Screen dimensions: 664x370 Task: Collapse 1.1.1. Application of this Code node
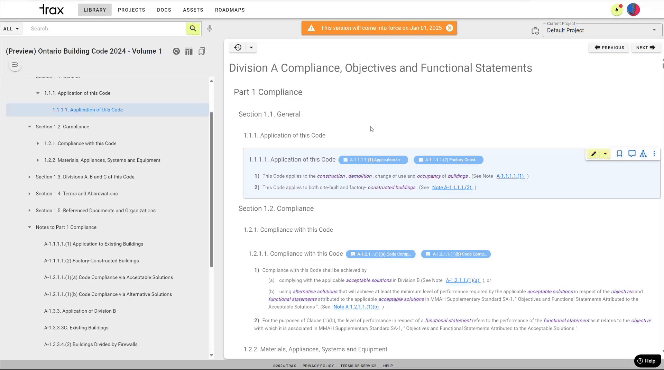tap(38, 93)
